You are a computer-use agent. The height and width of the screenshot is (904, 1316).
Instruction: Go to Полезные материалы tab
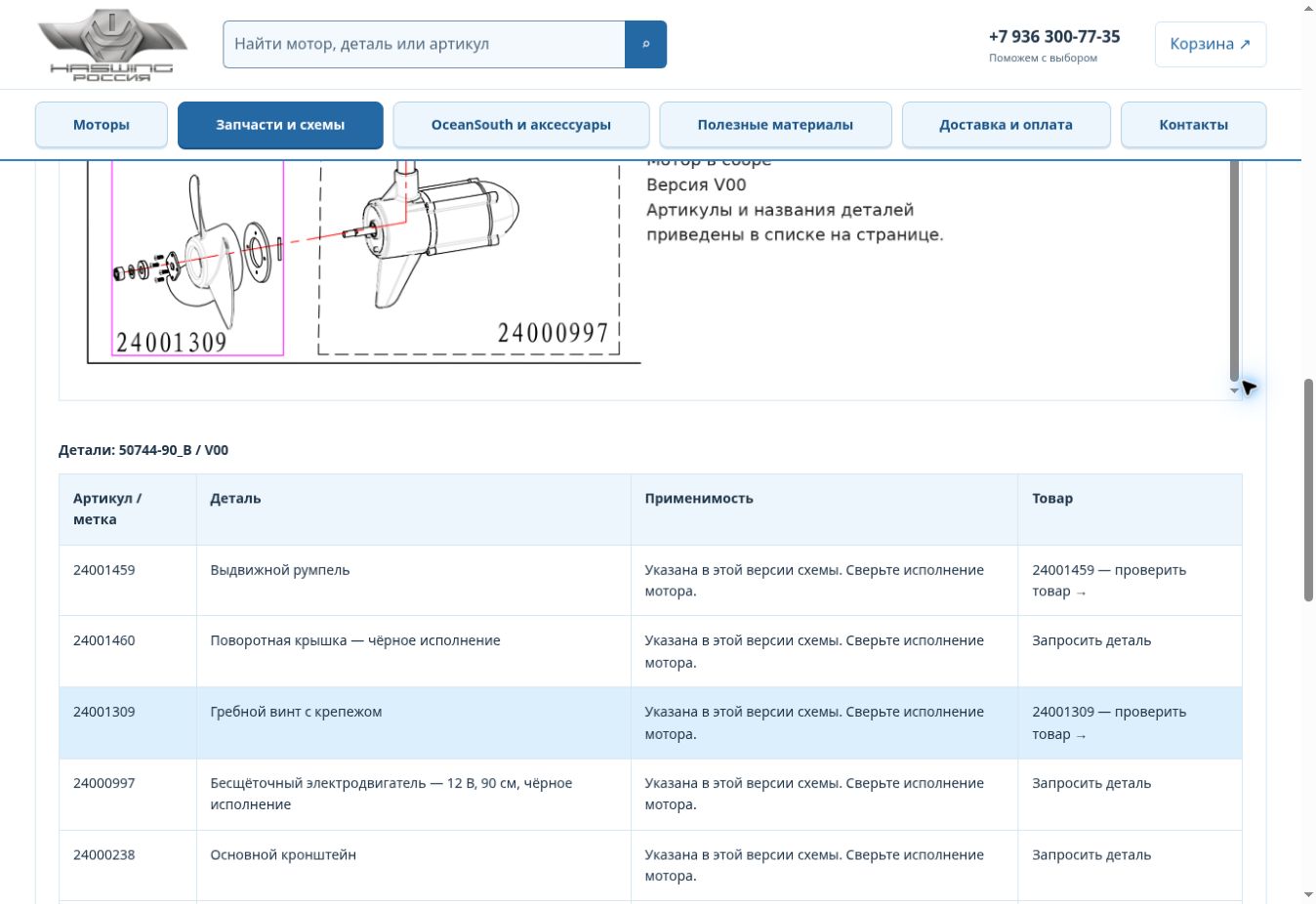click(x=775, y=125)
